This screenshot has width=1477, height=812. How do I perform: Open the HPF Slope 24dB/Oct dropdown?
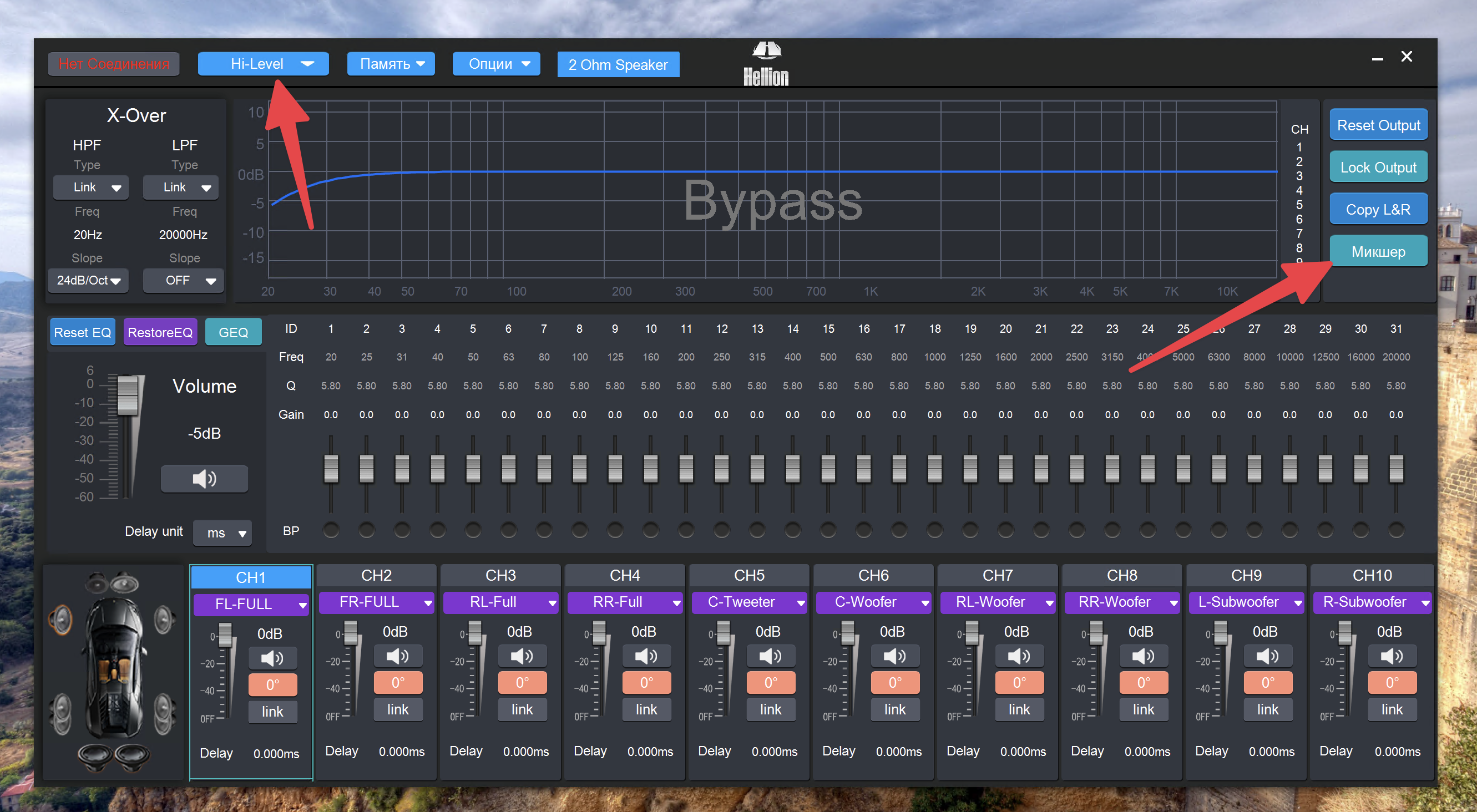88,280
